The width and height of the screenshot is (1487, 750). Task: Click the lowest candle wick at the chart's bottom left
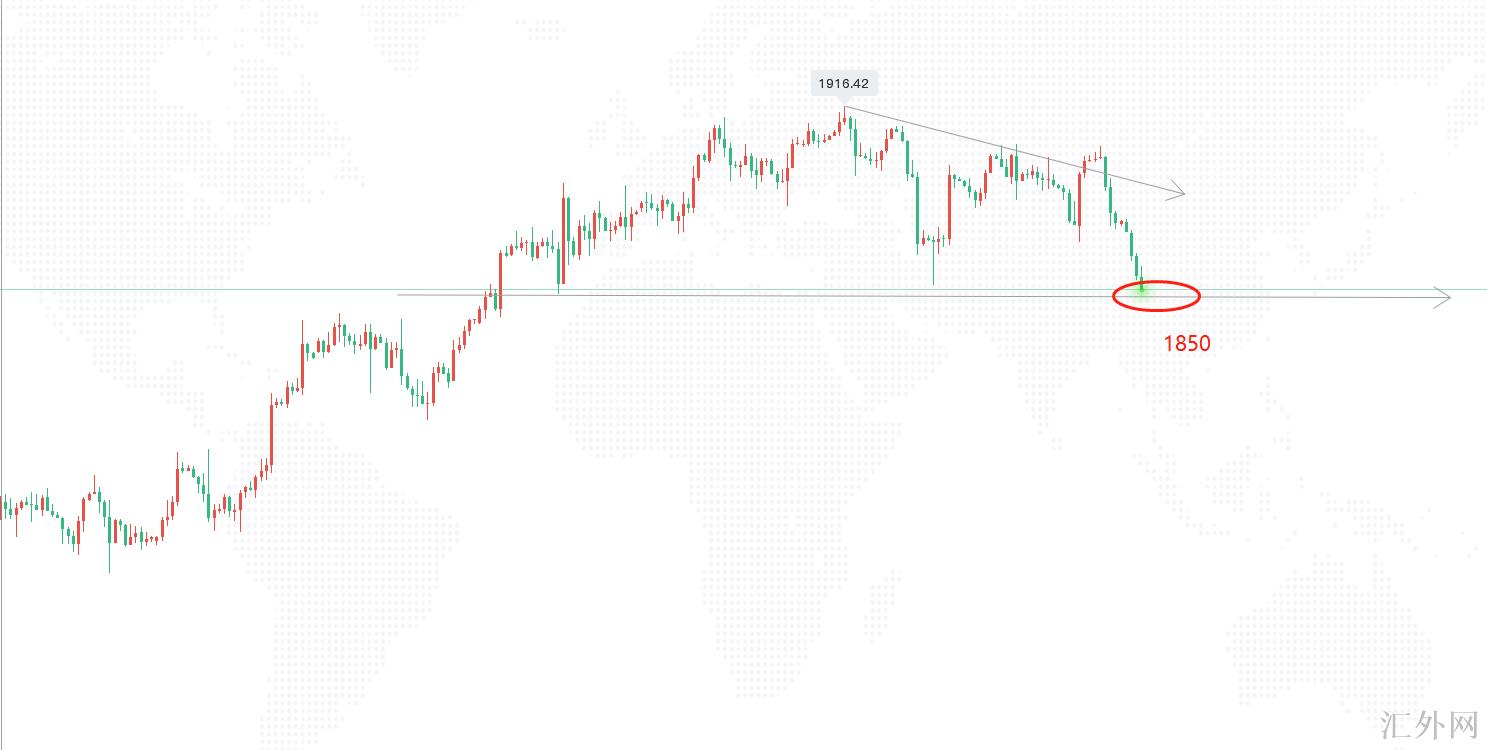109,560
